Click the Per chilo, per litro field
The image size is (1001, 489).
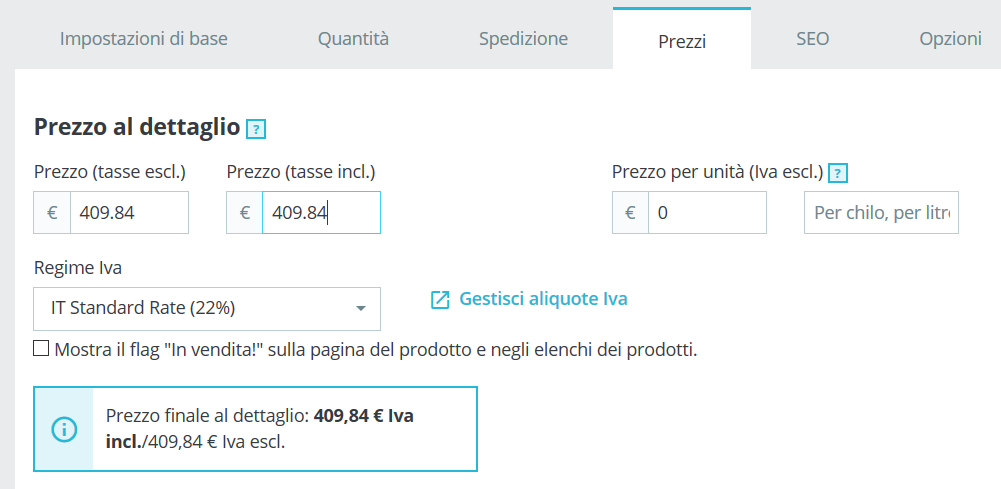881,213
